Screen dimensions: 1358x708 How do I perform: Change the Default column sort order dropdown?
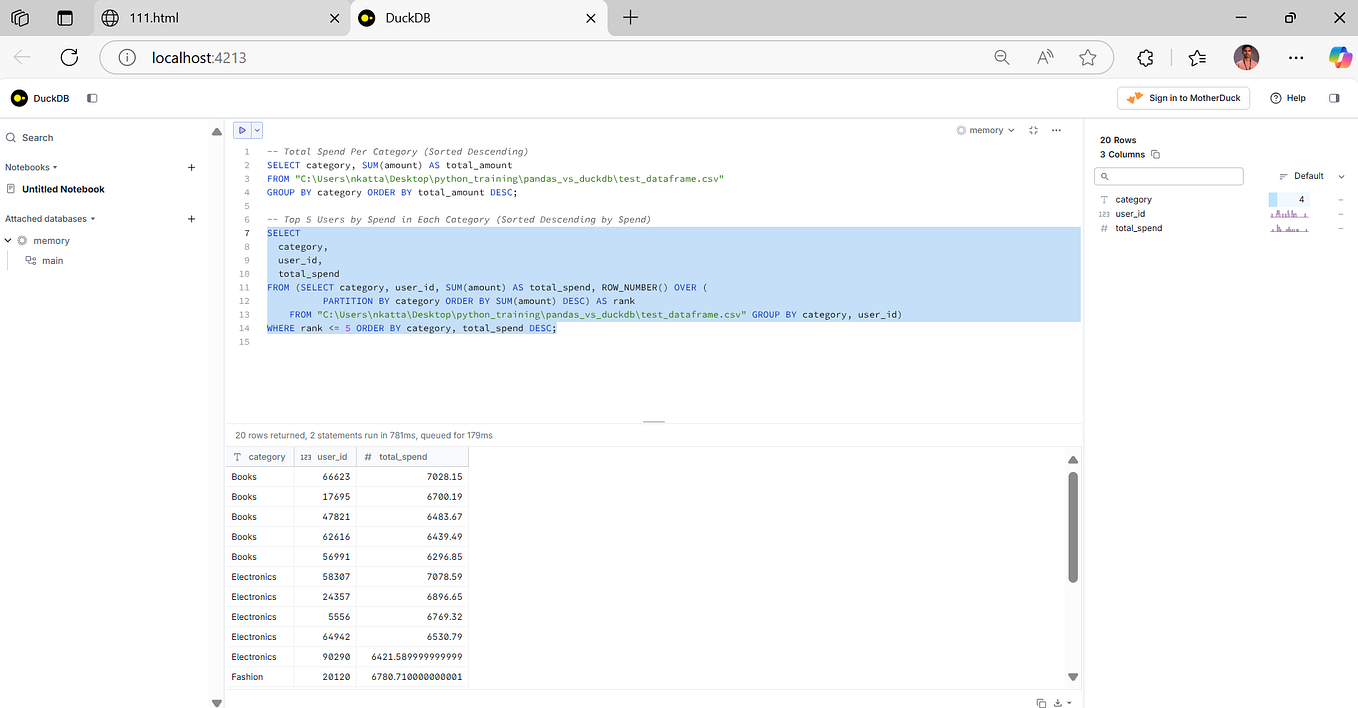[x=1310, y=175]
